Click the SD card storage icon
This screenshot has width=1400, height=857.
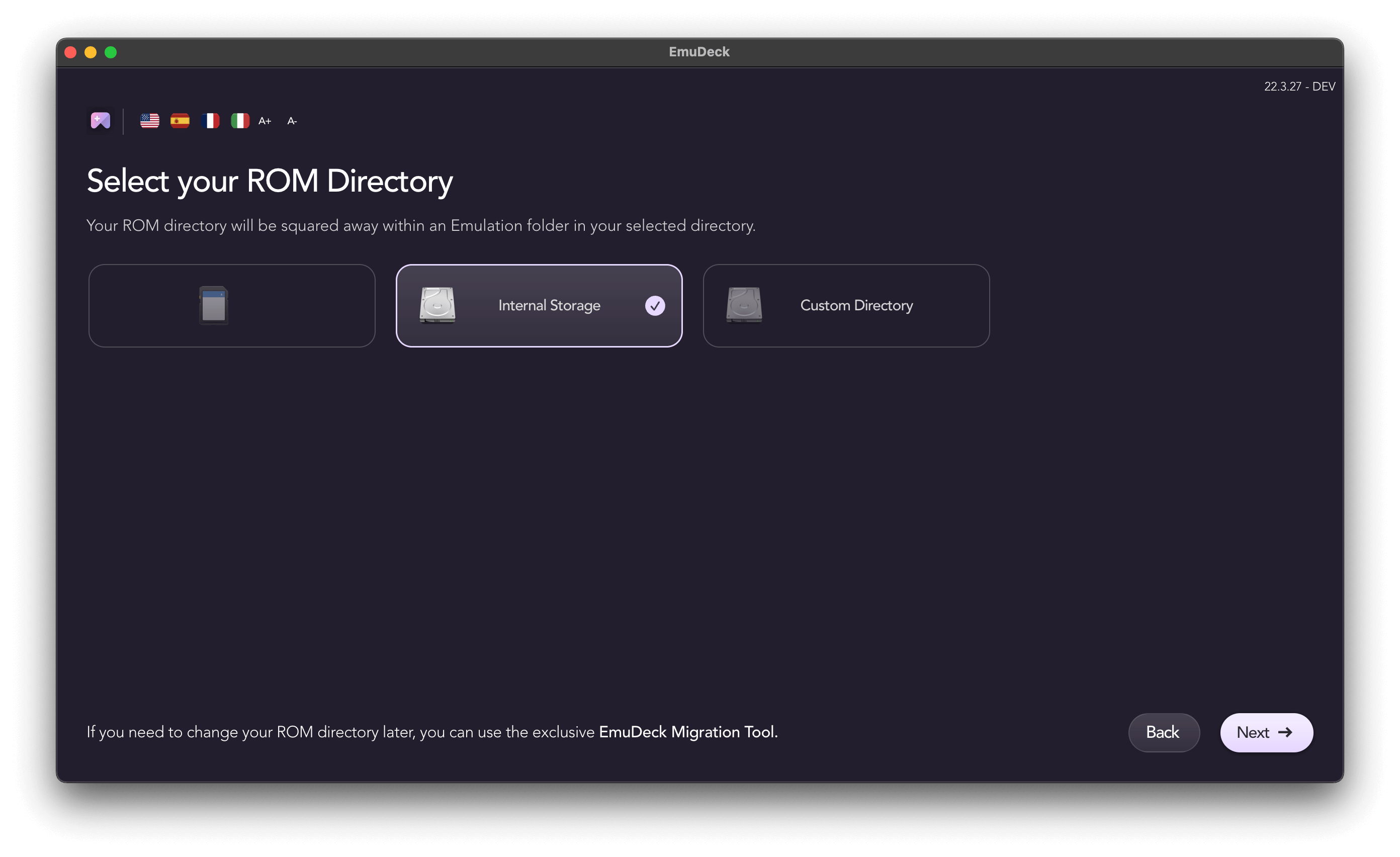213,305
